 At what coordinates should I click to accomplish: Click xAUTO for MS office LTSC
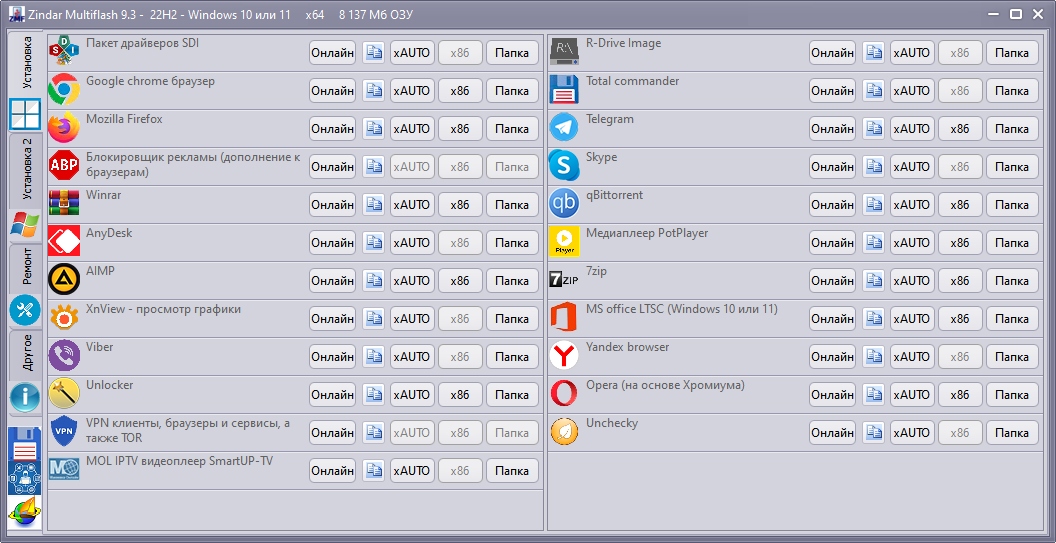(912, 319)
